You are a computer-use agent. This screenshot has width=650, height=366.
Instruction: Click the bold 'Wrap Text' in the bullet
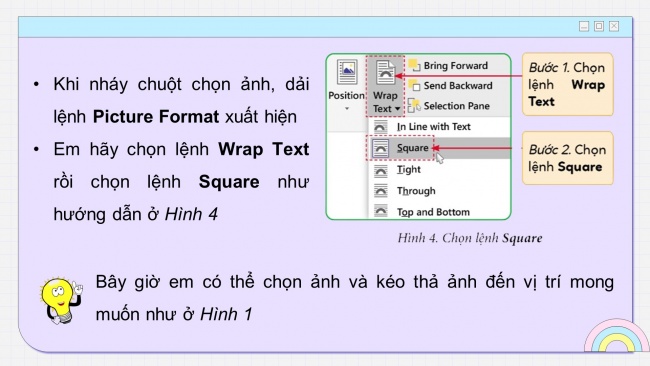click(x=264, y=149)
